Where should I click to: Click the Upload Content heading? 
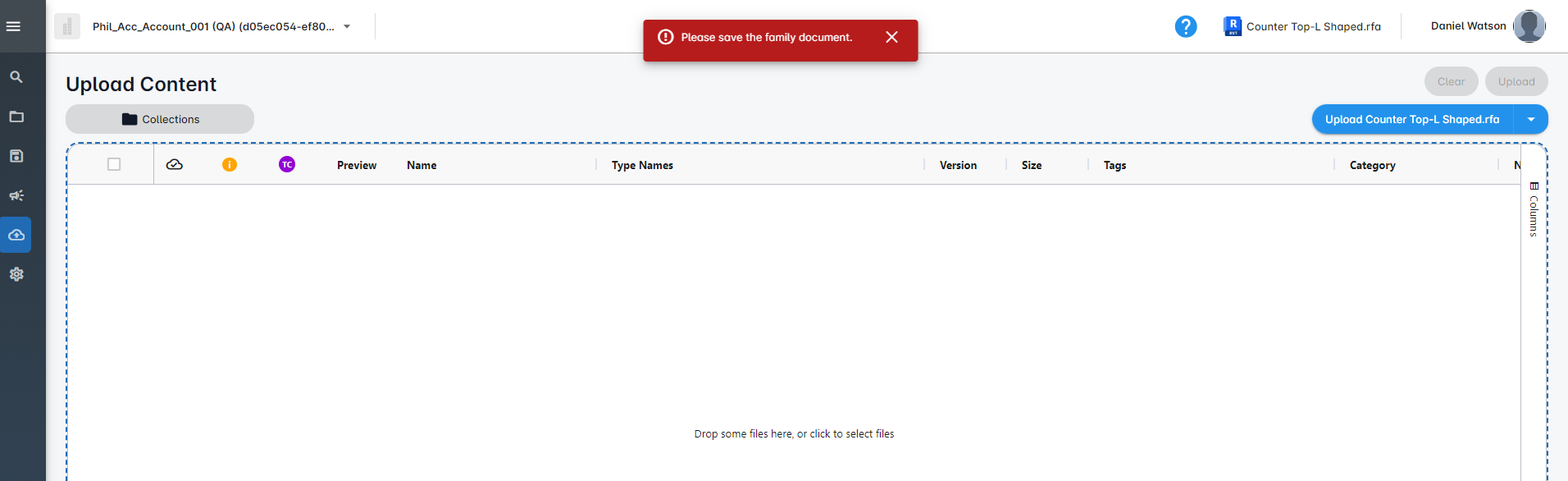coord(141,85)
